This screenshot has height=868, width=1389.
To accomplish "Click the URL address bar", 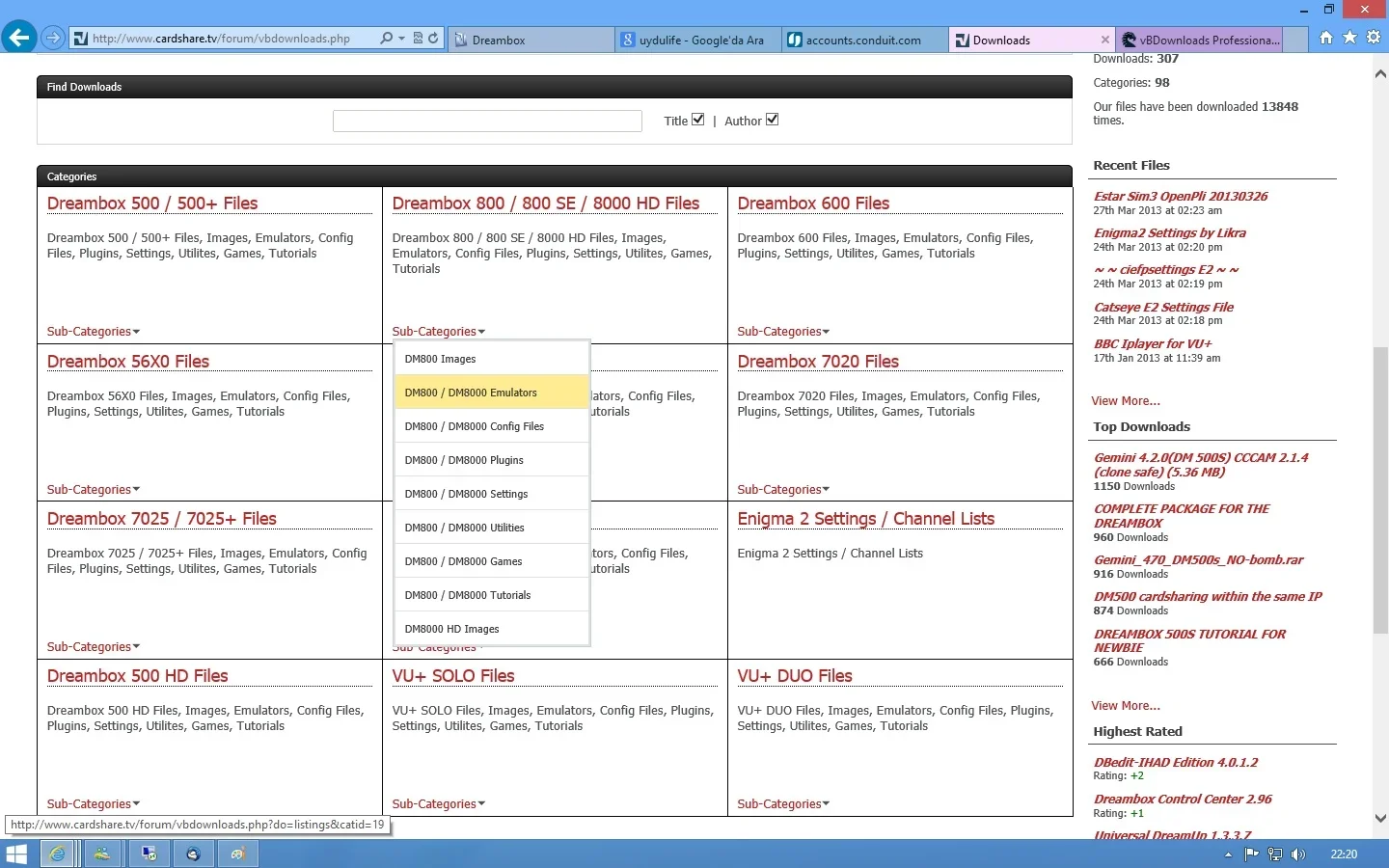I will pos(222,39).
